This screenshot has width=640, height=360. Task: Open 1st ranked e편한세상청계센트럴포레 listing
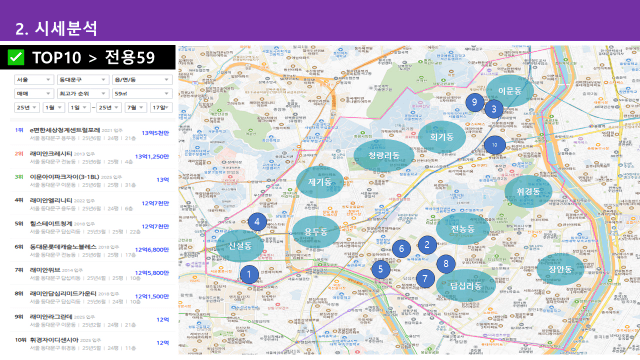coord(92,134)
